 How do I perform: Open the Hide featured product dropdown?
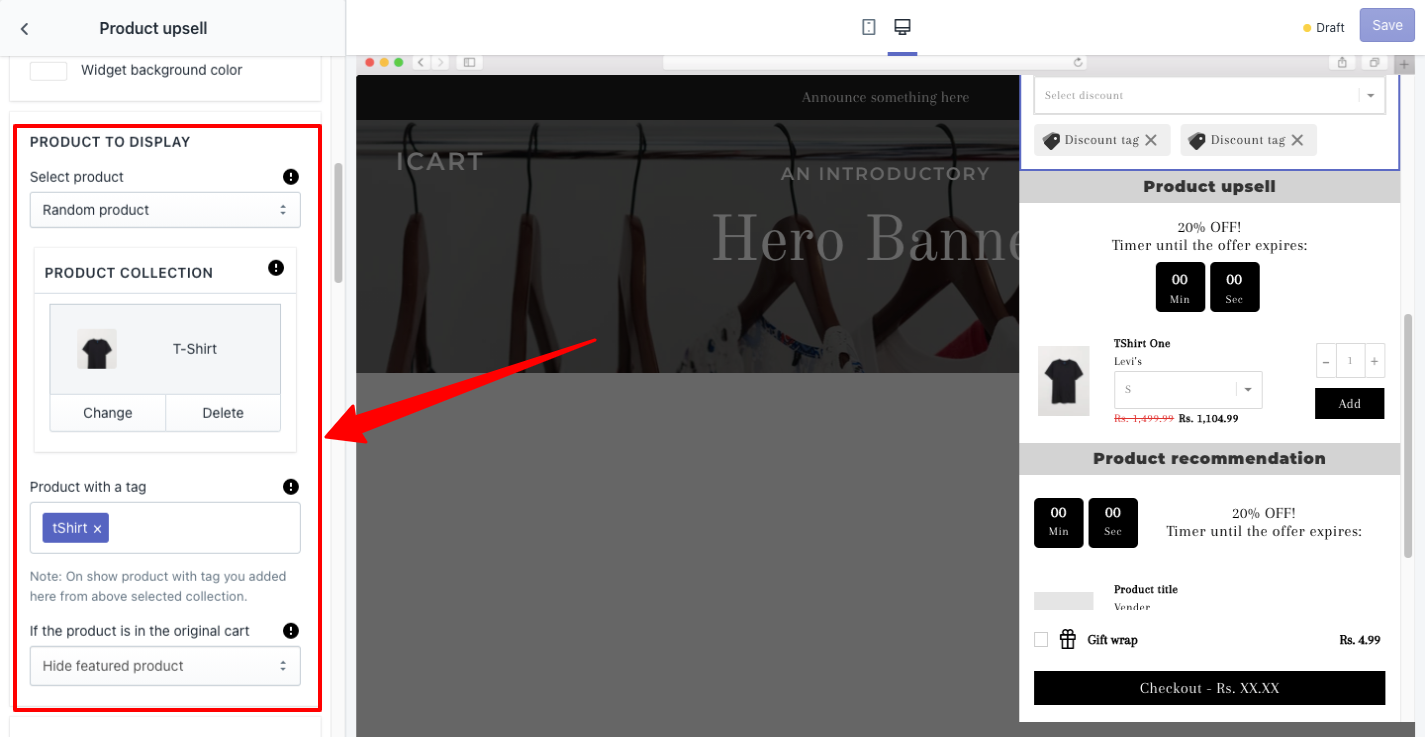pos(165,666)
